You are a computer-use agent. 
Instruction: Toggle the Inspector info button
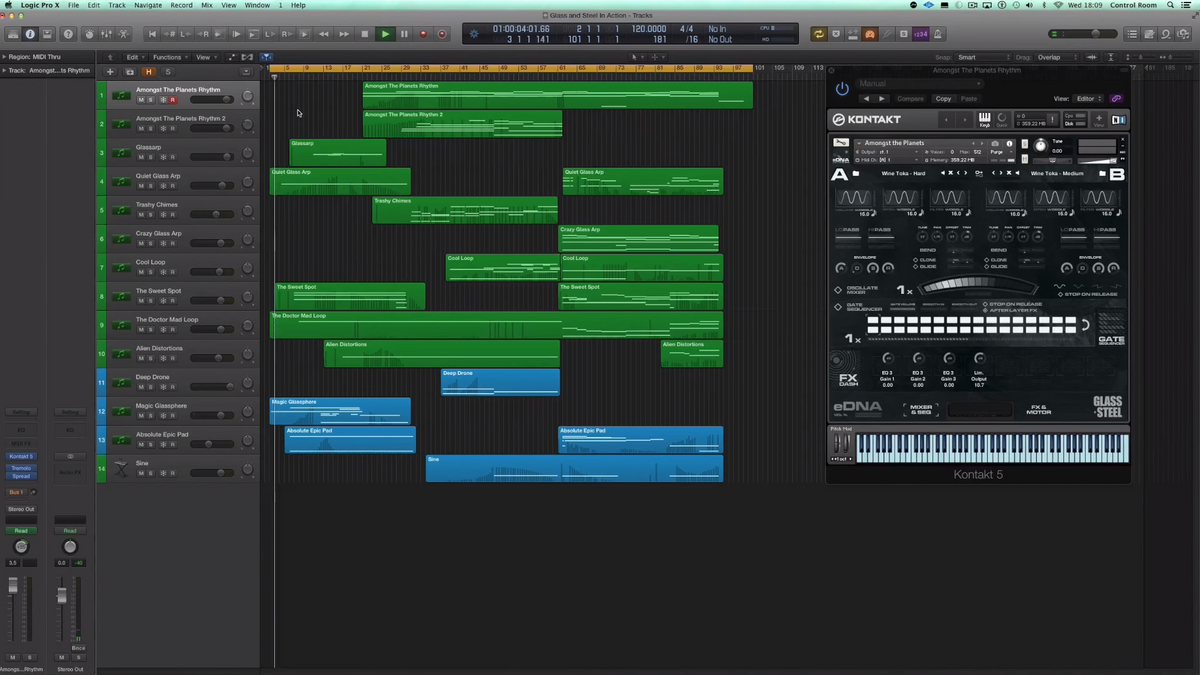[30, 34]
